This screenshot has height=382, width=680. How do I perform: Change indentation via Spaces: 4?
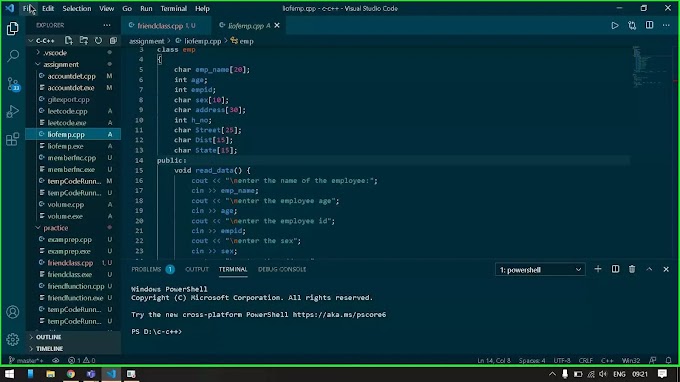[x=532, y=360]
